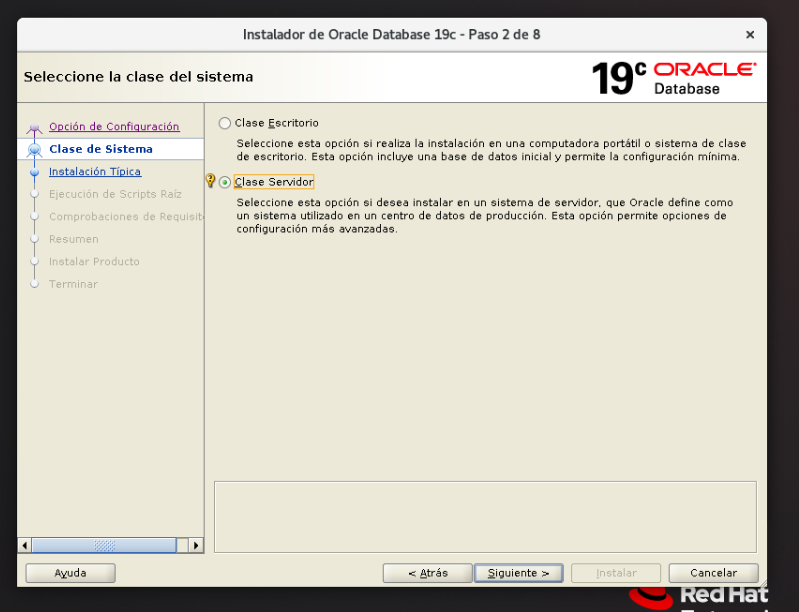Click the 'Comprobaciones de Requisit' step text

[x=126, y=217]
